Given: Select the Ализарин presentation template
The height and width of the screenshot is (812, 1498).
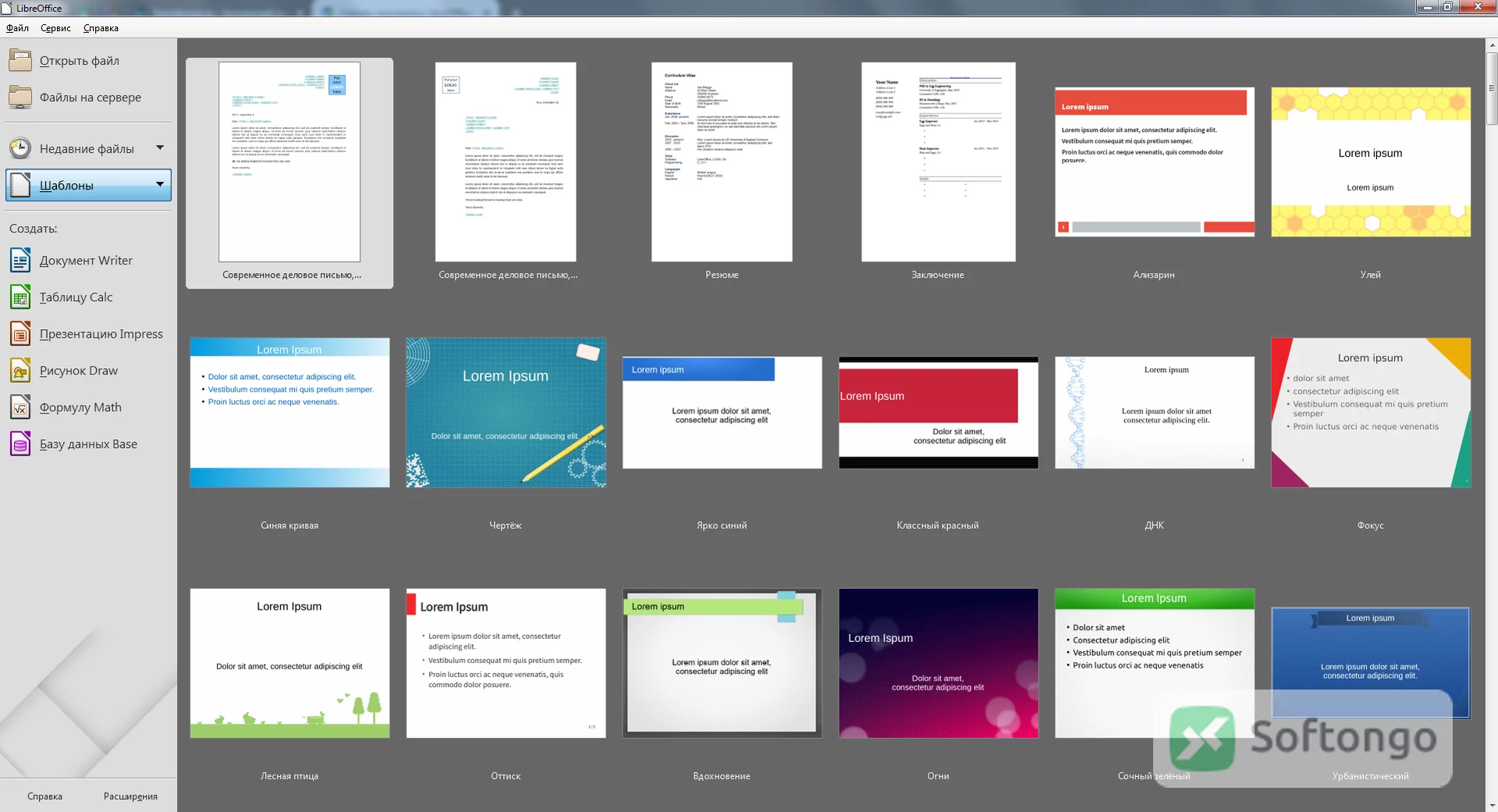Looking at the screenshot, I should coord(1155,161).
